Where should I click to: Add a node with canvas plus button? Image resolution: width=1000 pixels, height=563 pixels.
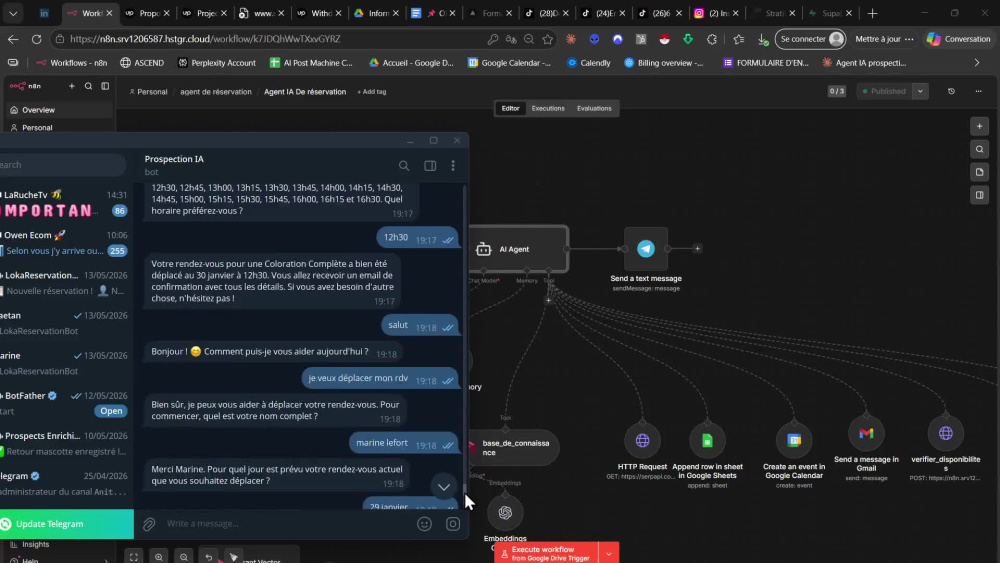[980, 126]
